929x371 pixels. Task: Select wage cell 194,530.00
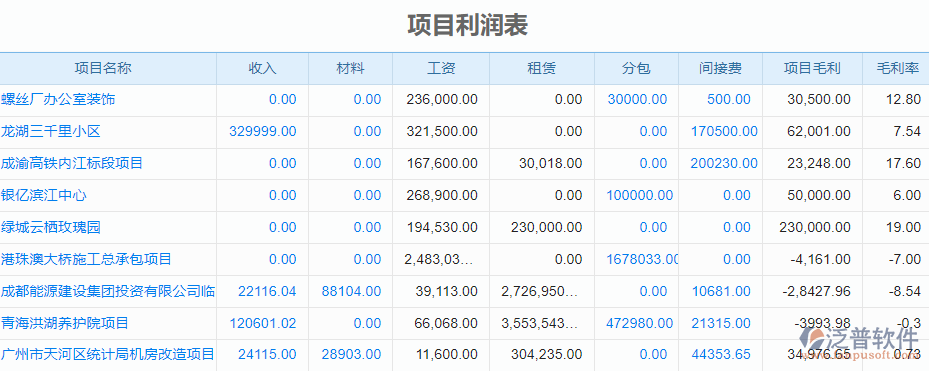click(x=442, y=228)
